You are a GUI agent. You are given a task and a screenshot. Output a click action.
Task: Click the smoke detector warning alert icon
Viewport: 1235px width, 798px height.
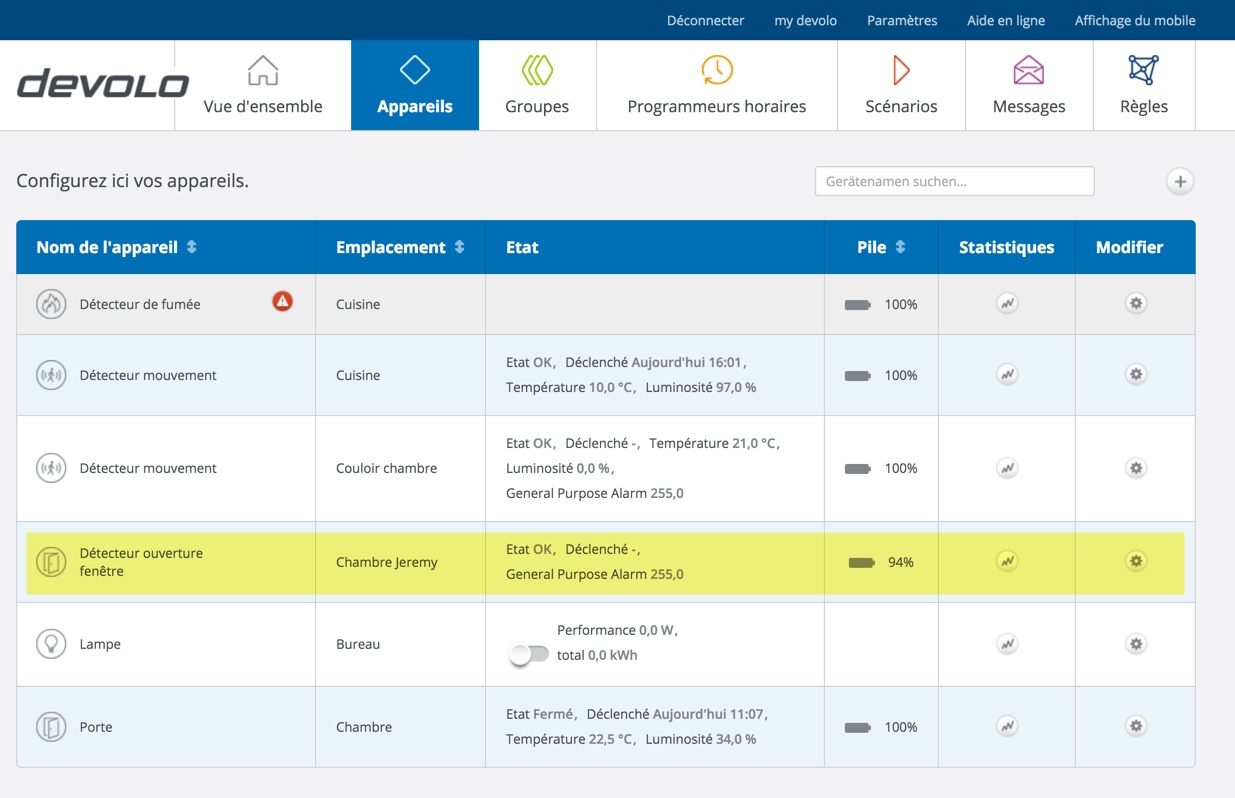pyautogui.click(x=283, y=301)
